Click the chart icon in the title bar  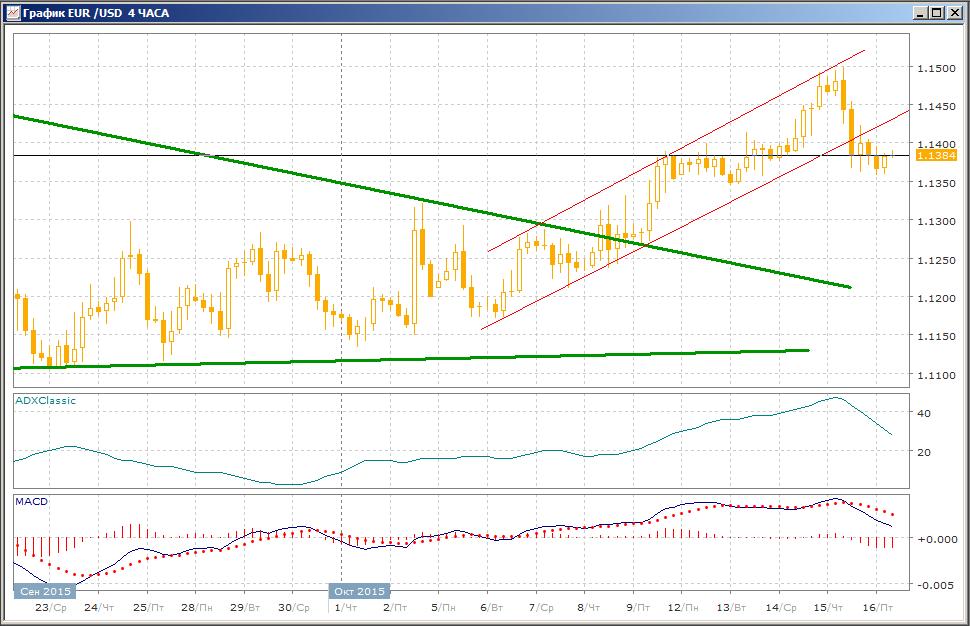[x=12, y=12]
